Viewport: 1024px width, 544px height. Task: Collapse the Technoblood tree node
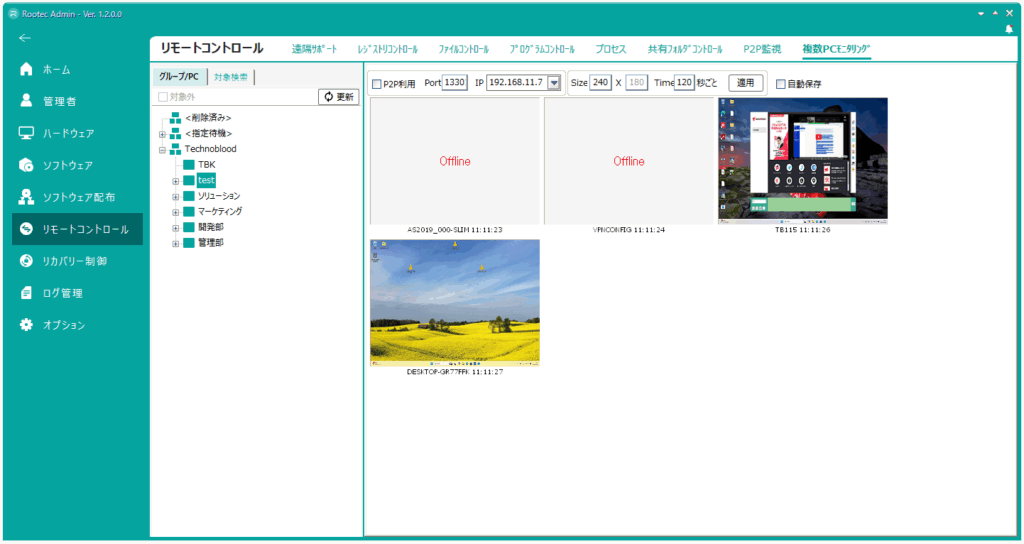(x=162, y=149)
